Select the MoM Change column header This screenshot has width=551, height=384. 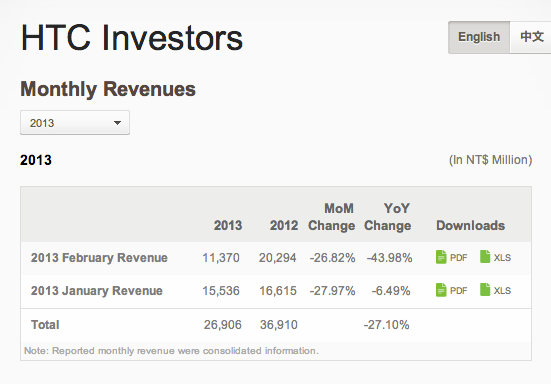[x=331, y=217]
